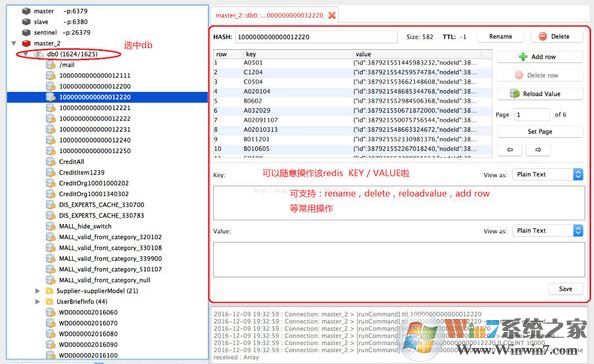Select key 1000000000000012222 in tree
594x364 pixels.
click(95, 119)
